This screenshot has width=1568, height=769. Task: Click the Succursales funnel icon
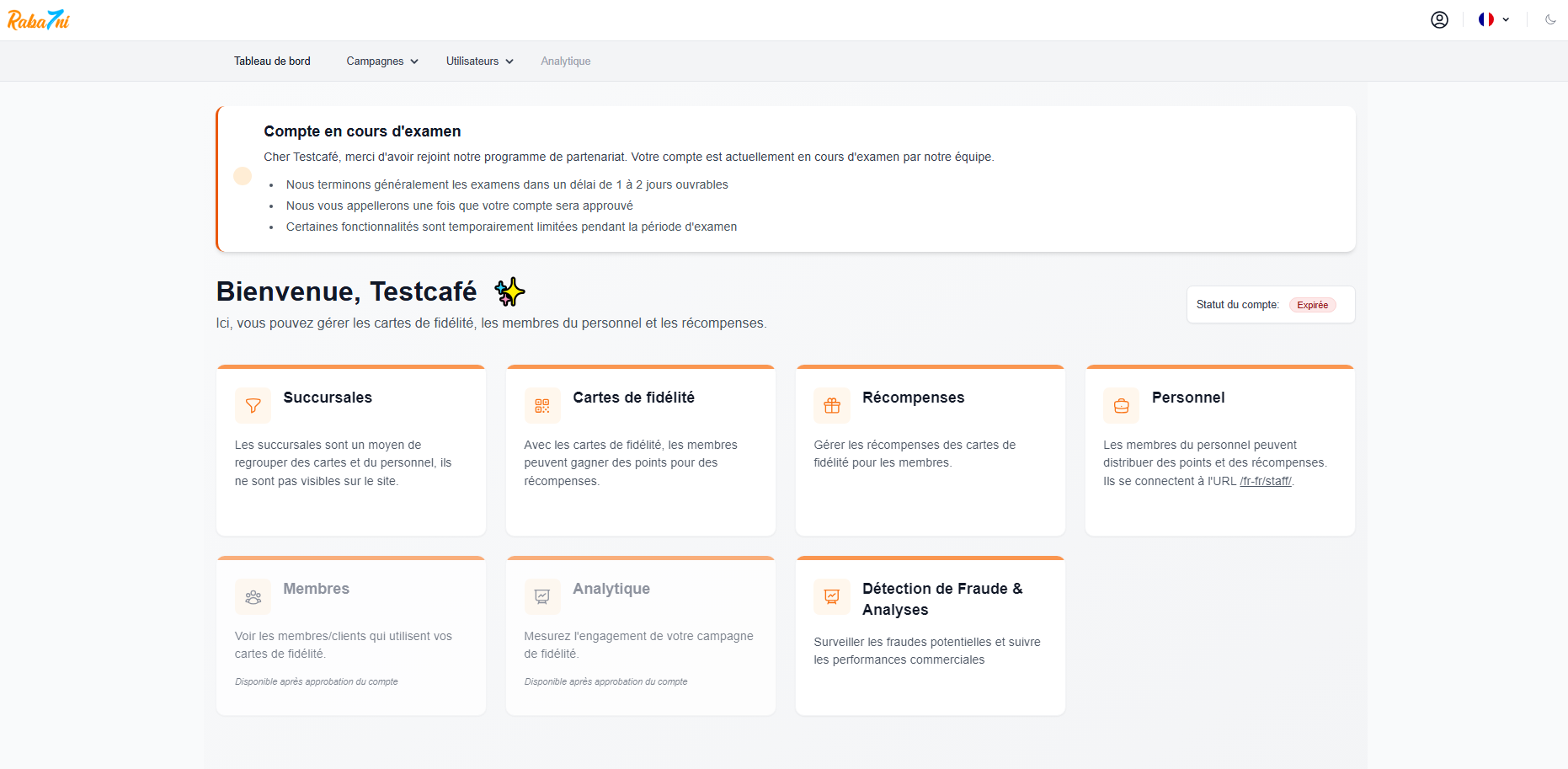pyautogui.click(x=253, y=406)
